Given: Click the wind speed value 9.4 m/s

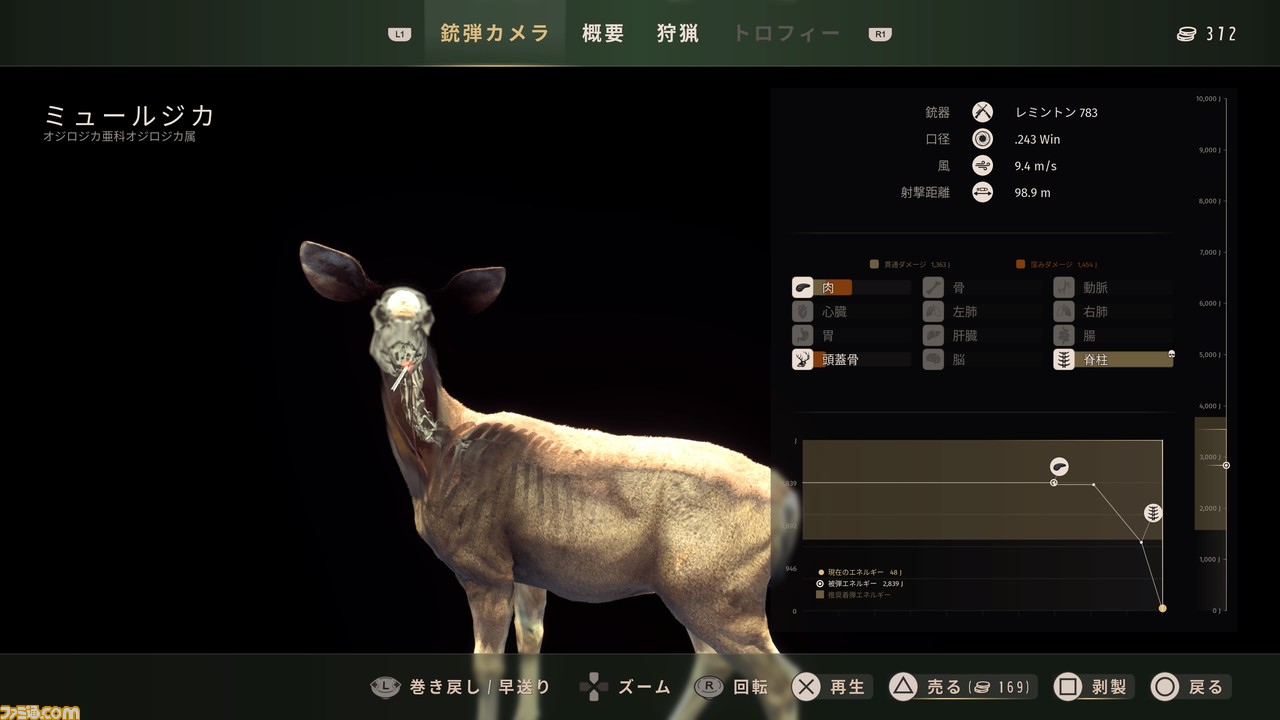Looking at the screenshot, I should [x=1034, y=166].
